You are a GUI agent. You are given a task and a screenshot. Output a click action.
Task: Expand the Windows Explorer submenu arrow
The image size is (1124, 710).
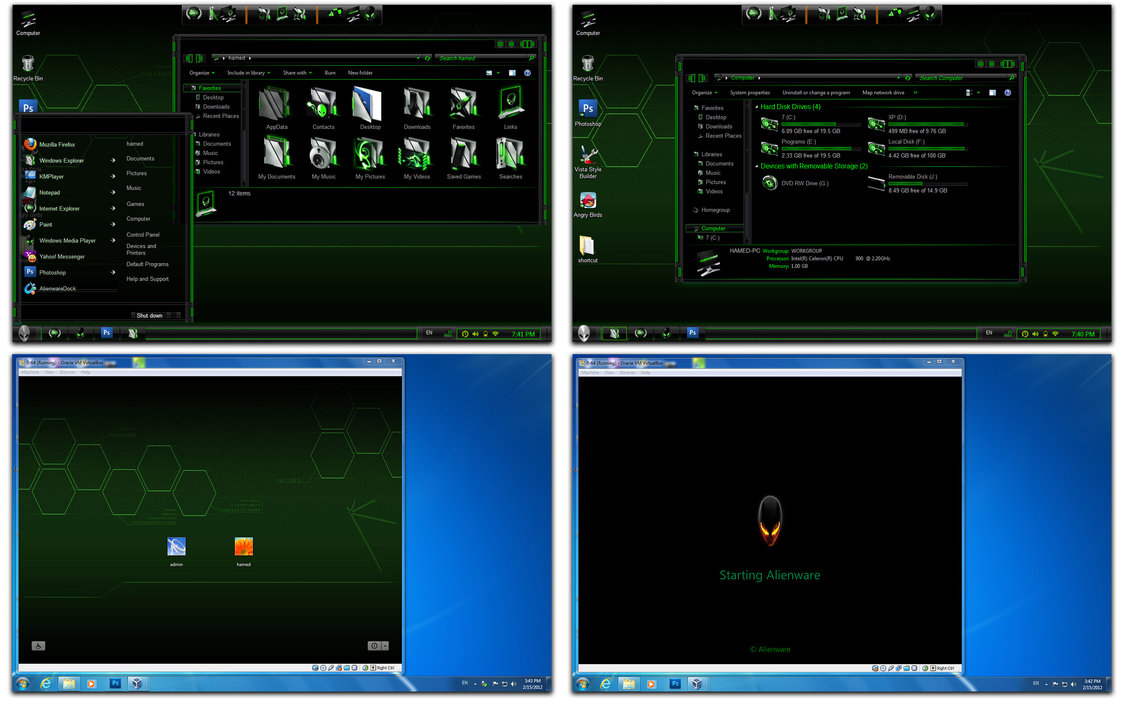click(113, 161)
